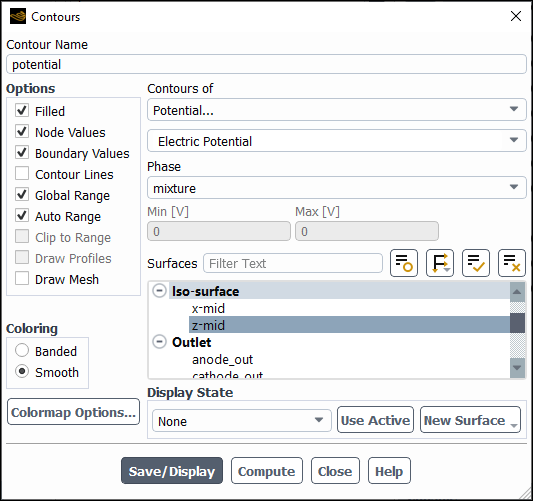Click the surfaces list scroll-down arrow
This screenshot has width=533, height=501.
point(517,368)
